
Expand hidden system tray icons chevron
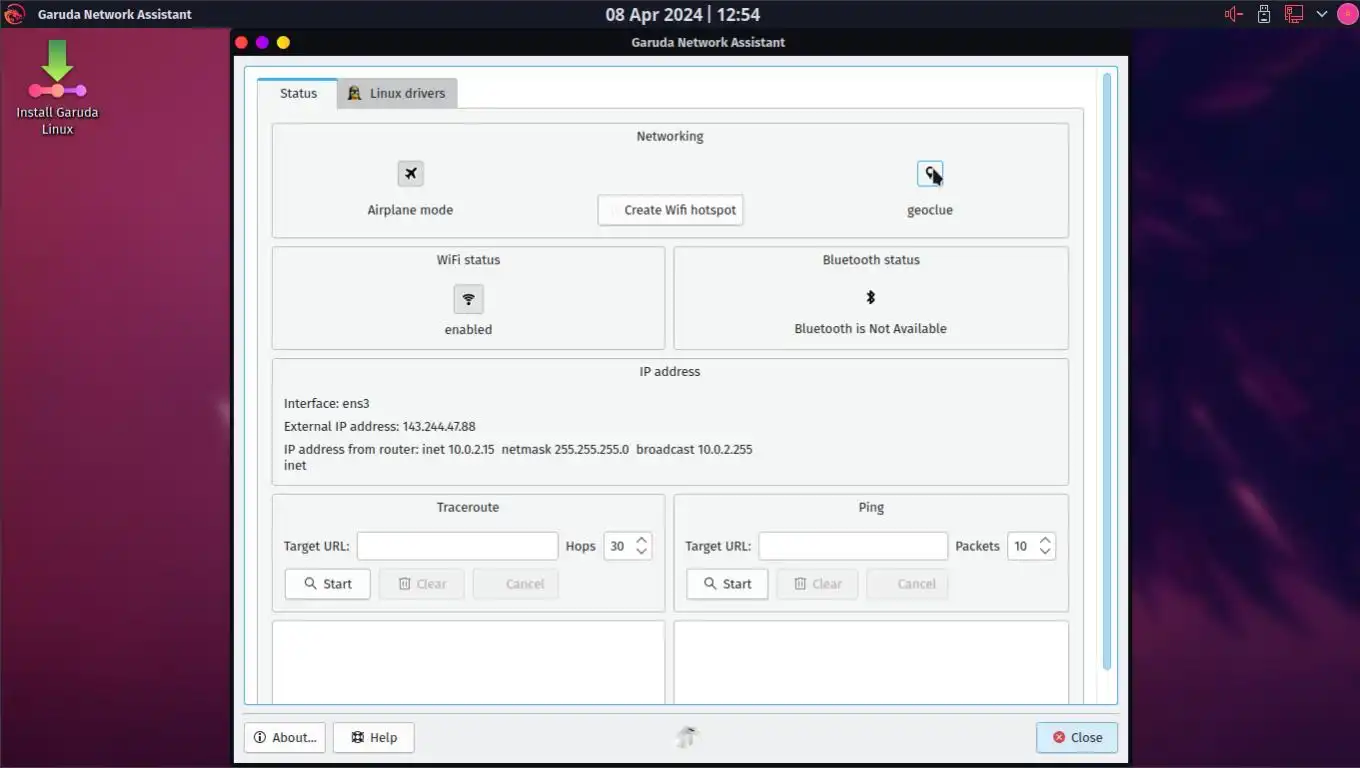tap(1322, 14)
